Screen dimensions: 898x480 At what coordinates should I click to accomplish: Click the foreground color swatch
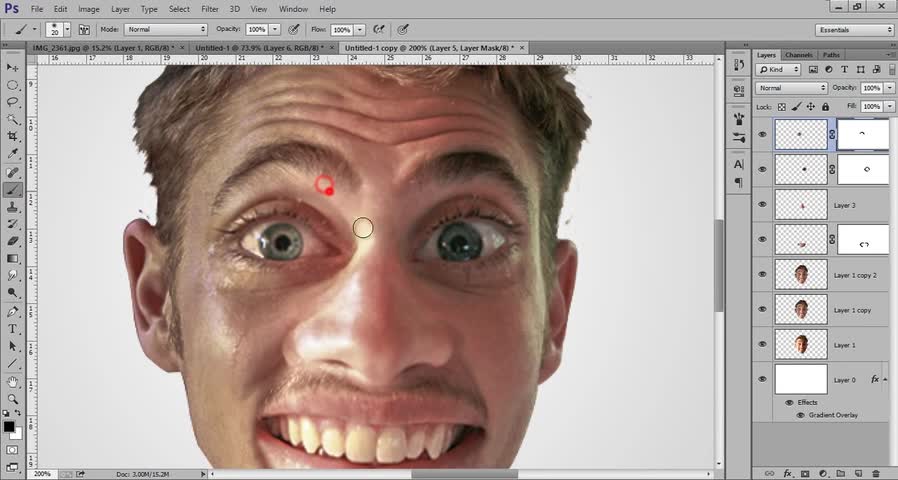click(x=9, y=427)
